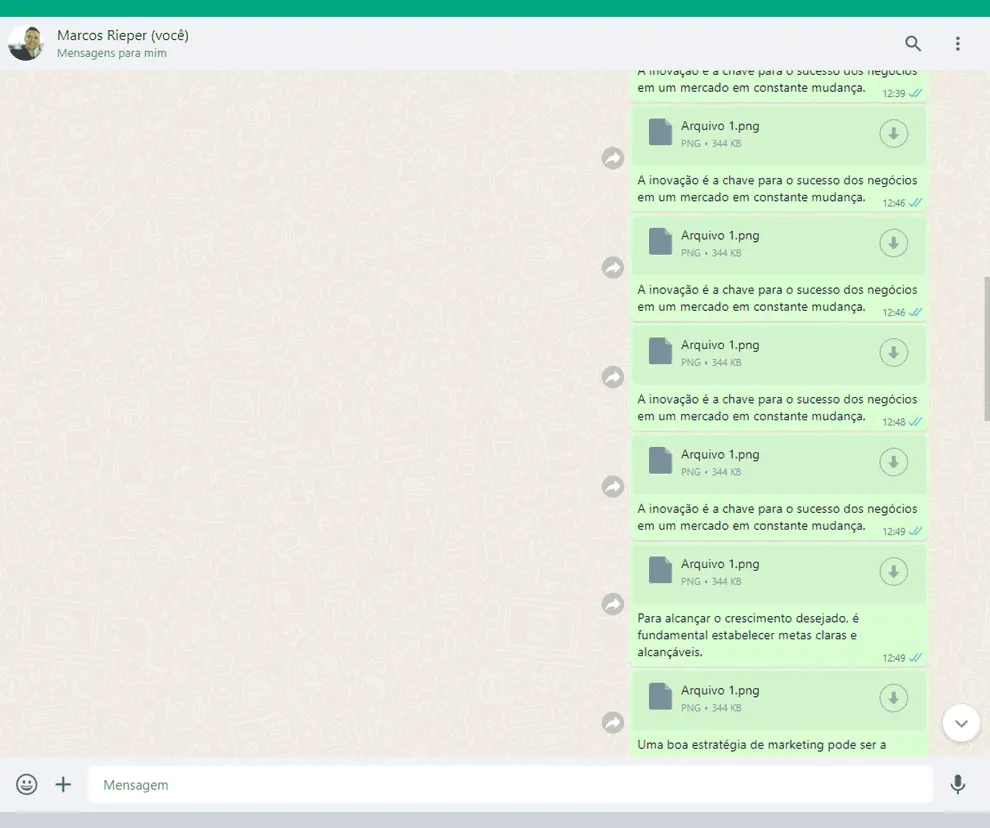
Task: Click the read receipt ticks beside 12:48
Action: click(915, 422)
